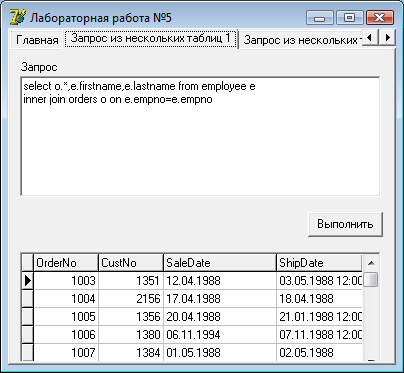Close the Лабораторная работа №5 window
404x373 pixels.
coord(380,18)
